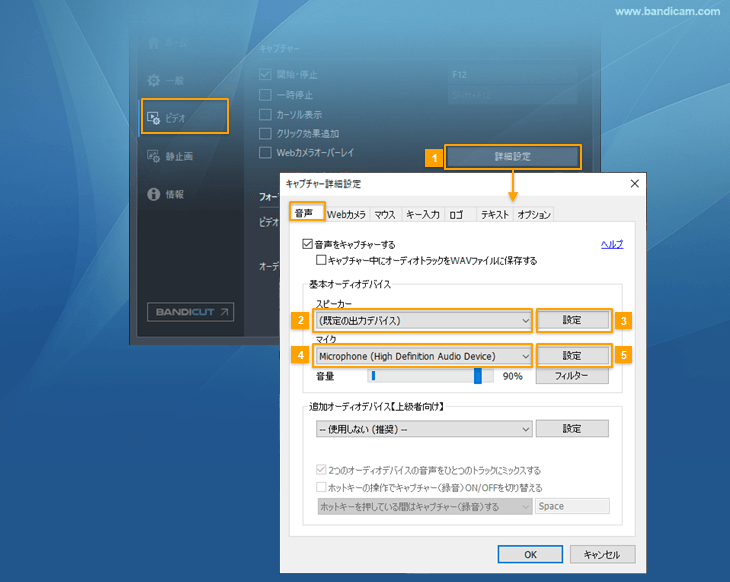
Task: Open the 一般 gear settings in sidebar
Action: [x=166, y=81]
